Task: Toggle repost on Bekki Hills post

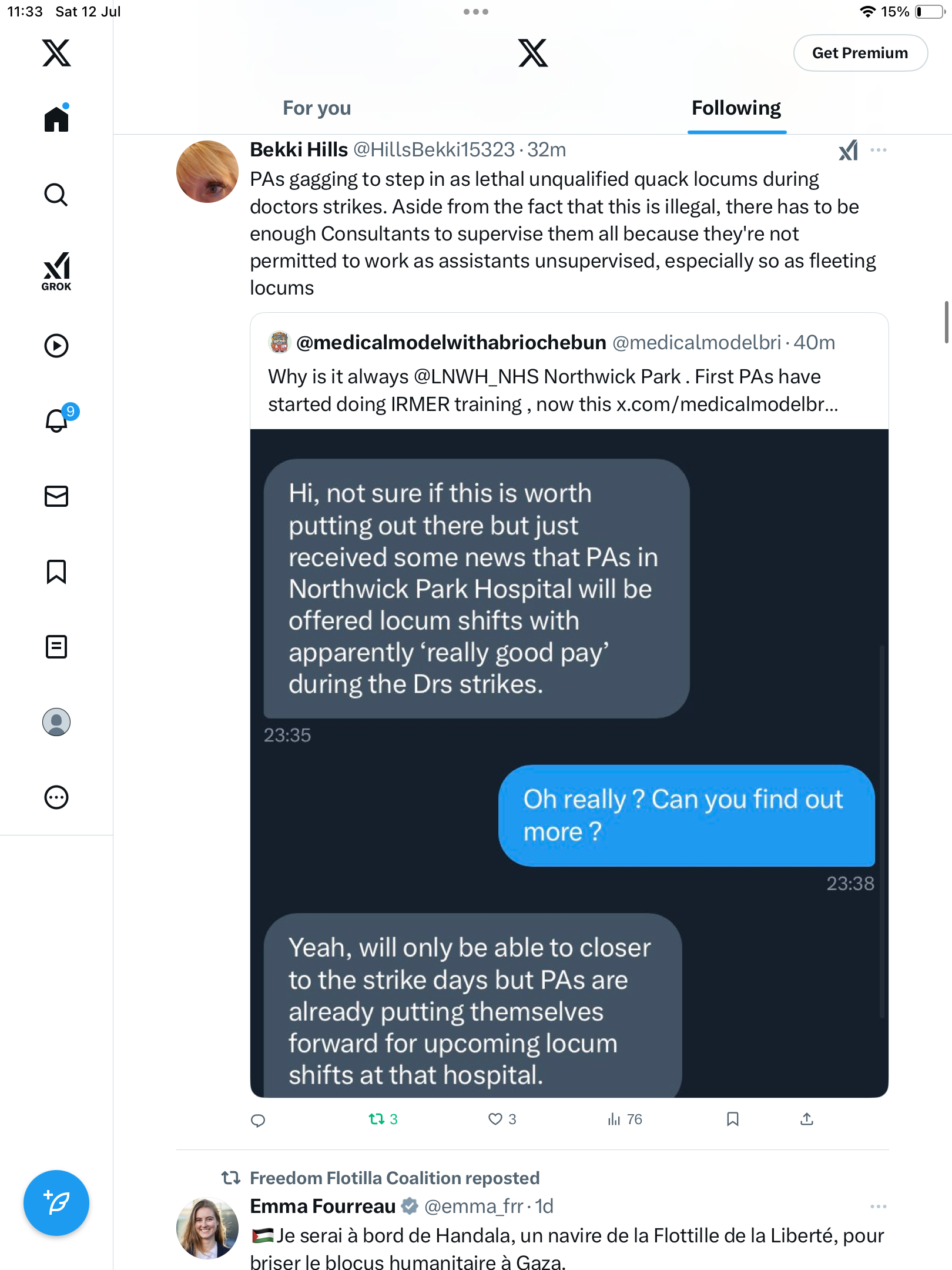Action: pyautogui.click(x=383, y=1119)
